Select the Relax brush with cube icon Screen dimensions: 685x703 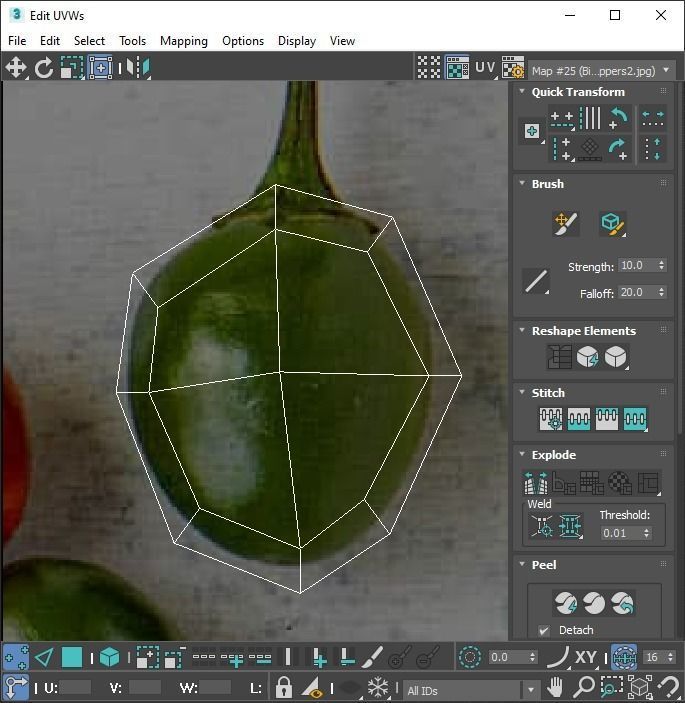point(612,224)
